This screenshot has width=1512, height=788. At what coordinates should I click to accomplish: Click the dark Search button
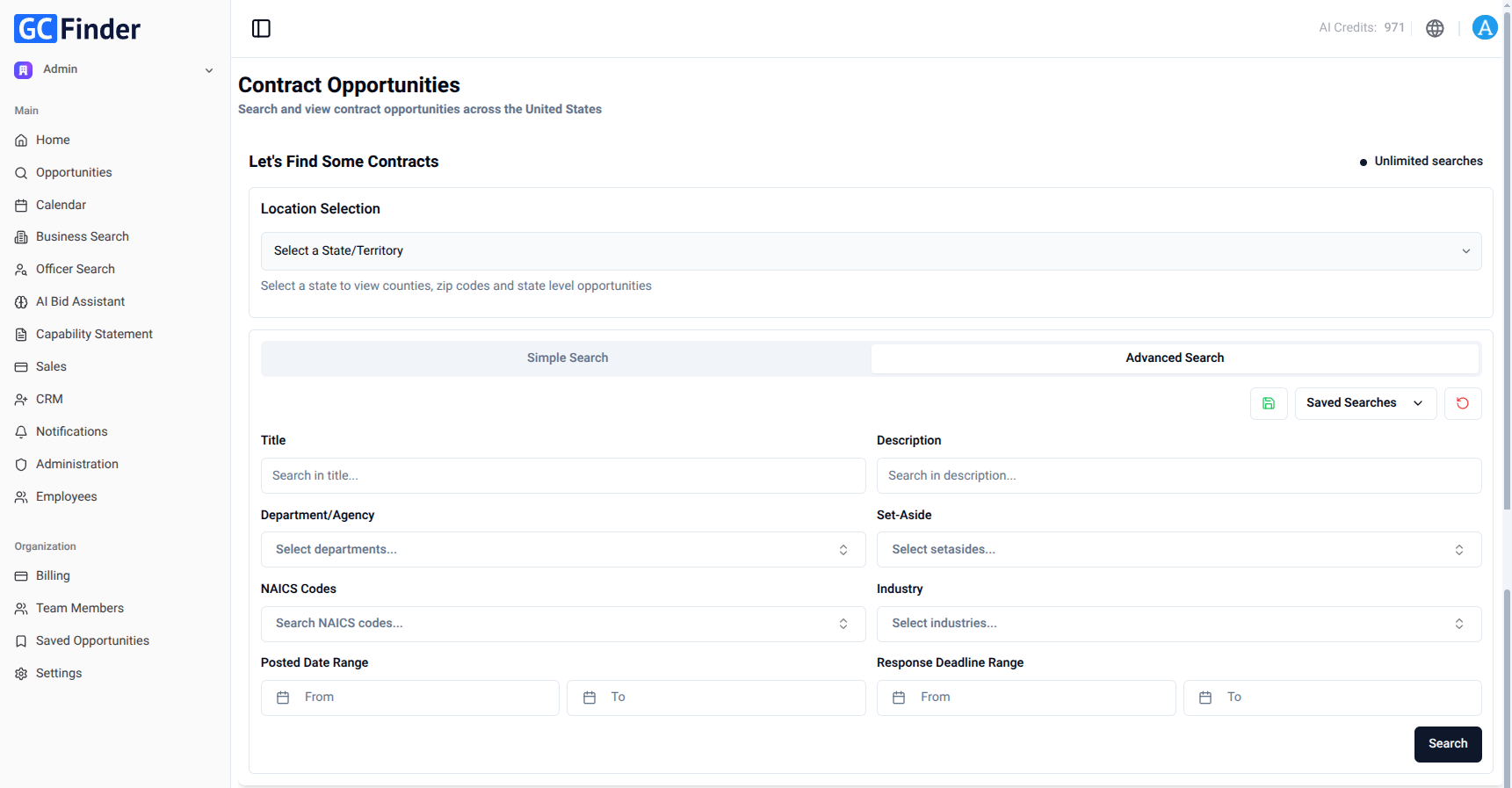[1448, 744]
